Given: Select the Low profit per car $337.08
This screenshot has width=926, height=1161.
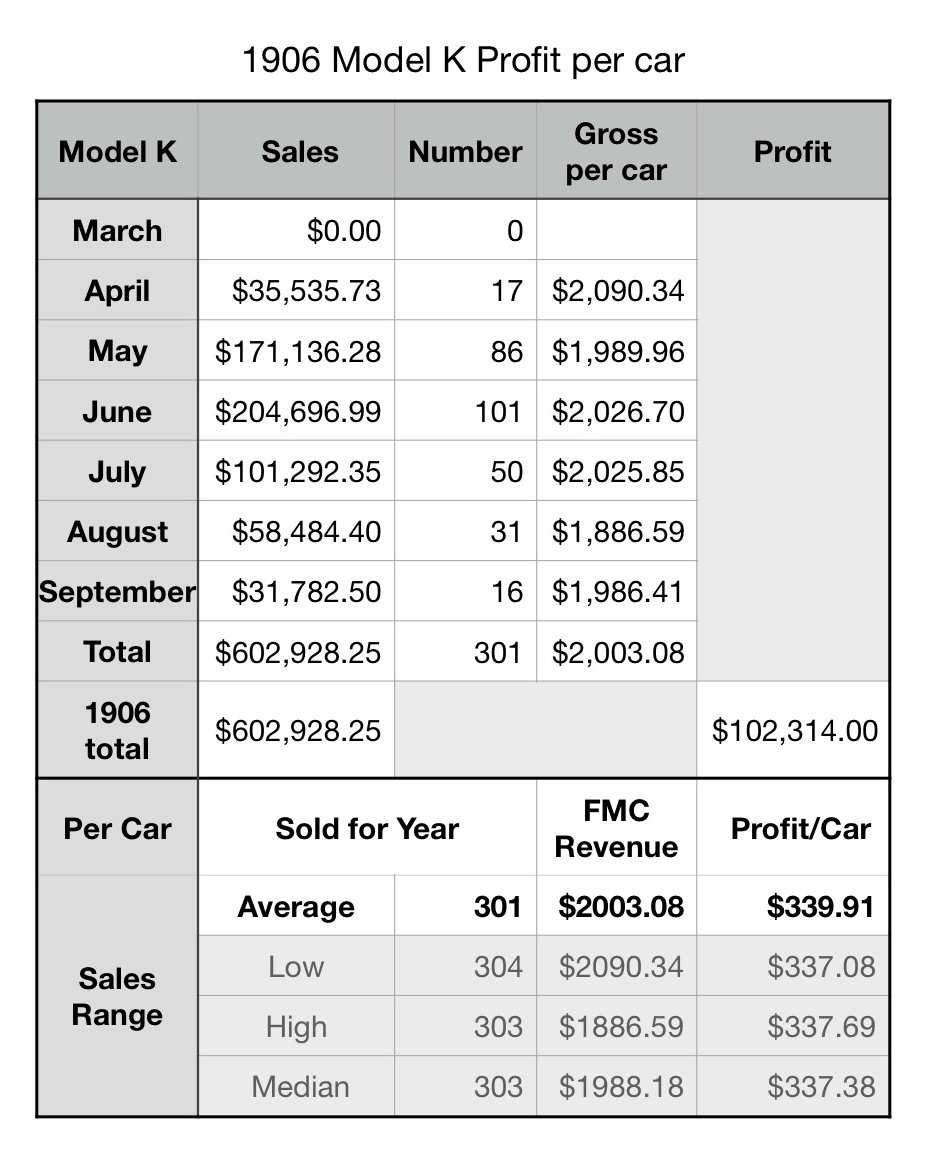Looking at the screenshot, I should coord(821,967).
